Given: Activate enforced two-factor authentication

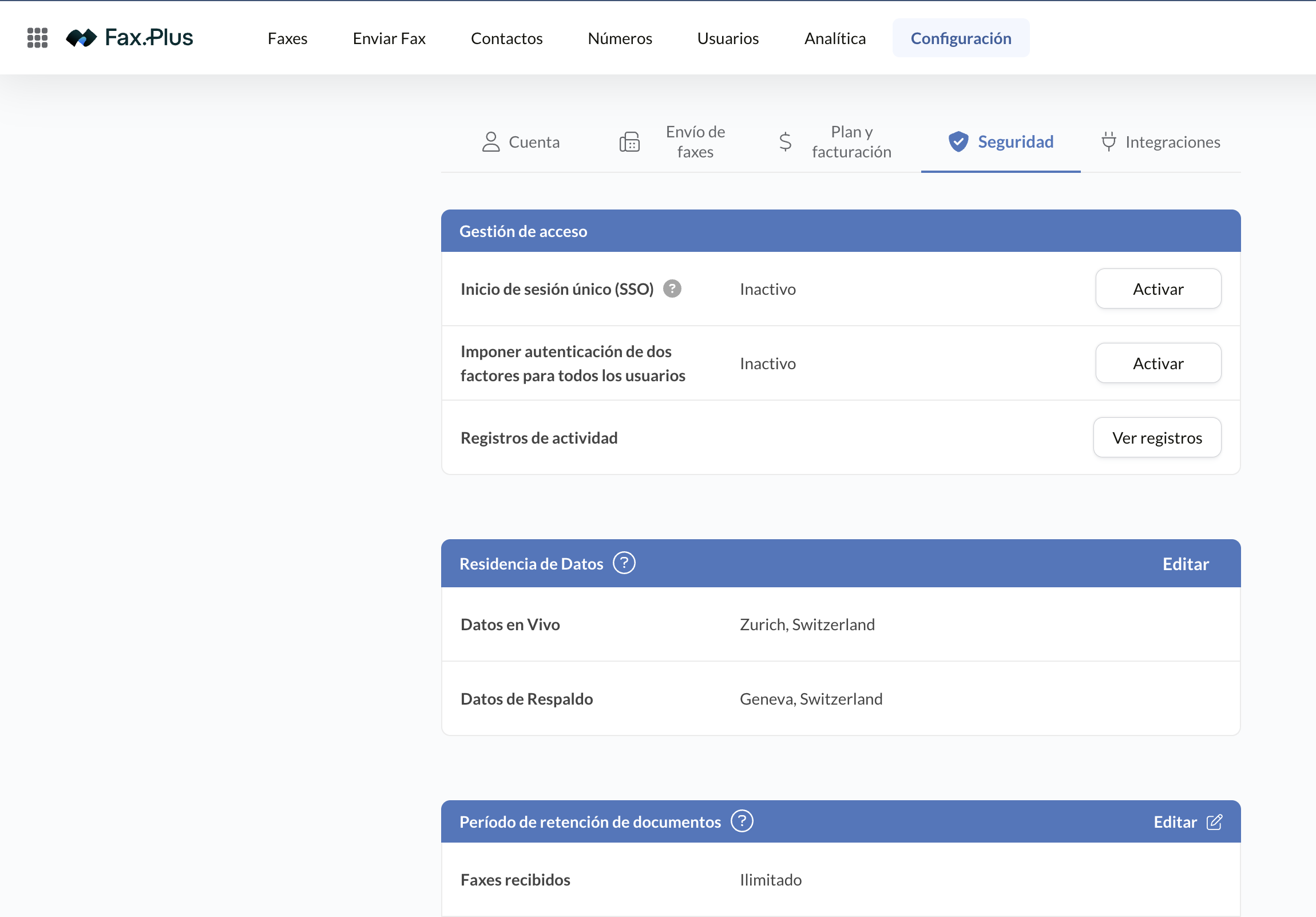Looking at the screenshot, I should (1159, 363).
